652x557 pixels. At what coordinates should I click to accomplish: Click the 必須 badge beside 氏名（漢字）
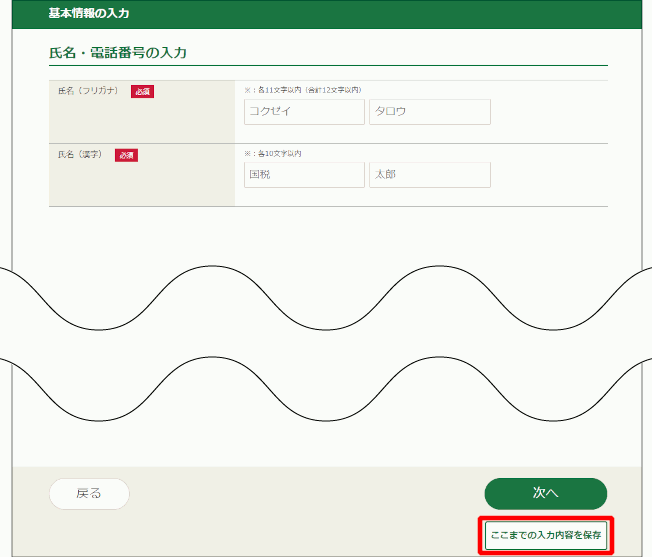[126, 155]
